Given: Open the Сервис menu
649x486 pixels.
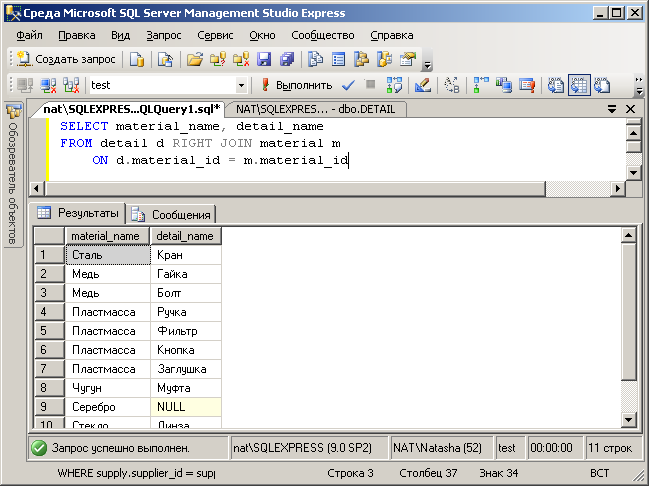Looking at the screenshot, I should click(x=215, y=36).
